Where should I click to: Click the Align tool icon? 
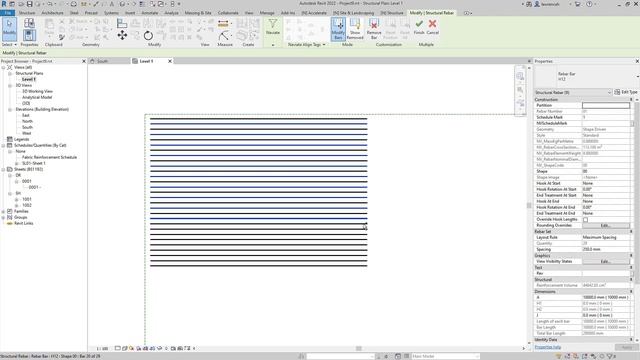tap(122, 24)
